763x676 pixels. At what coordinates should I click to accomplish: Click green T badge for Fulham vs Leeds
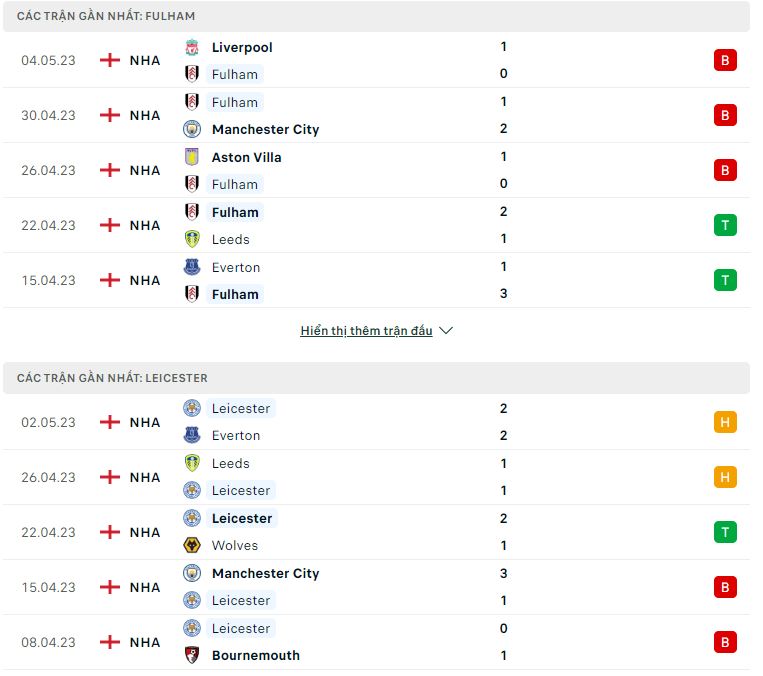[x=725, y=225]
